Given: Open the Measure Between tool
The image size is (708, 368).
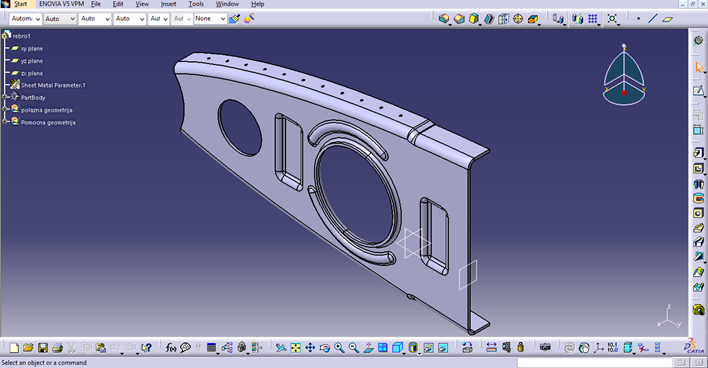Looking at the screenshot, I should tap(491, 348).
